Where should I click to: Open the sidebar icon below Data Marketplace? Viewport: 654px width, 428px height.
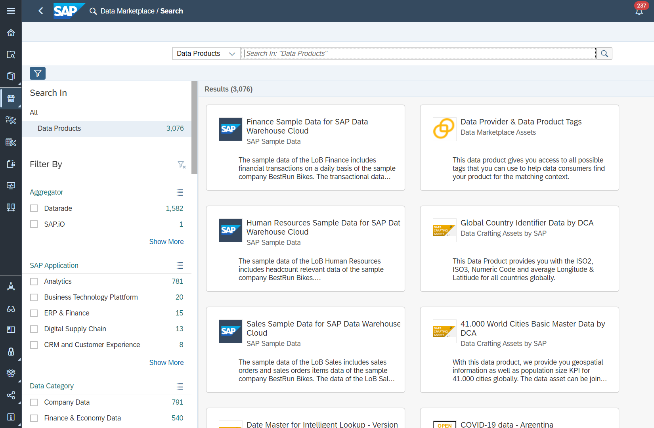pos(11,120)
